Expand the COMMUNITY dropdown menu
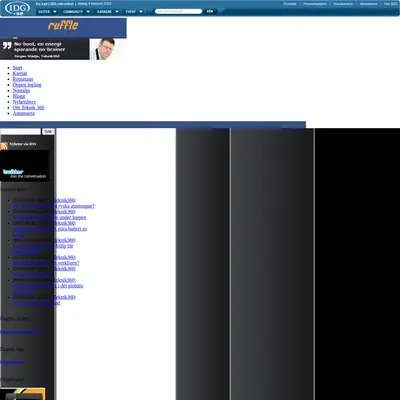The width and height of the screenshot is (400, 400). 76,12
